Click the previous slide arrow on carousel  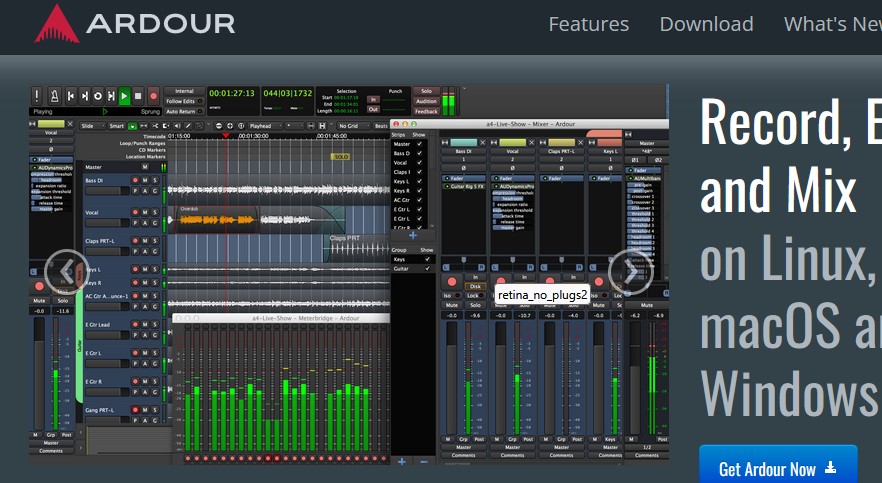(x=67, y=272)
